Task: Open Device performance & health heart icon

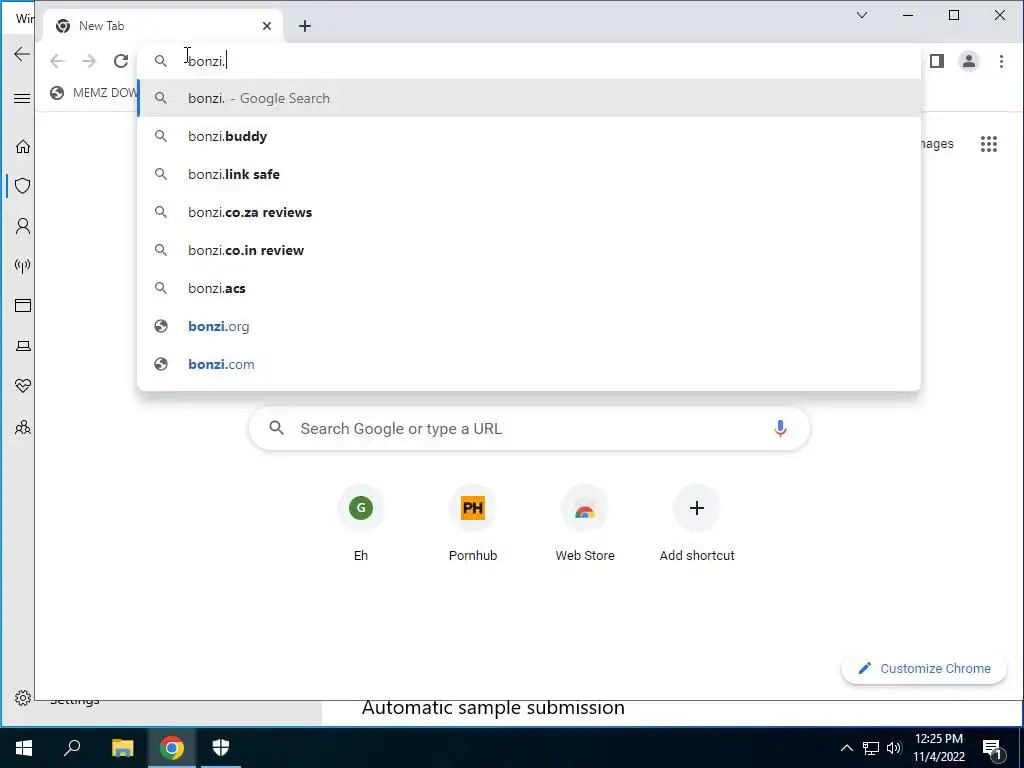Action: [23, 386]
